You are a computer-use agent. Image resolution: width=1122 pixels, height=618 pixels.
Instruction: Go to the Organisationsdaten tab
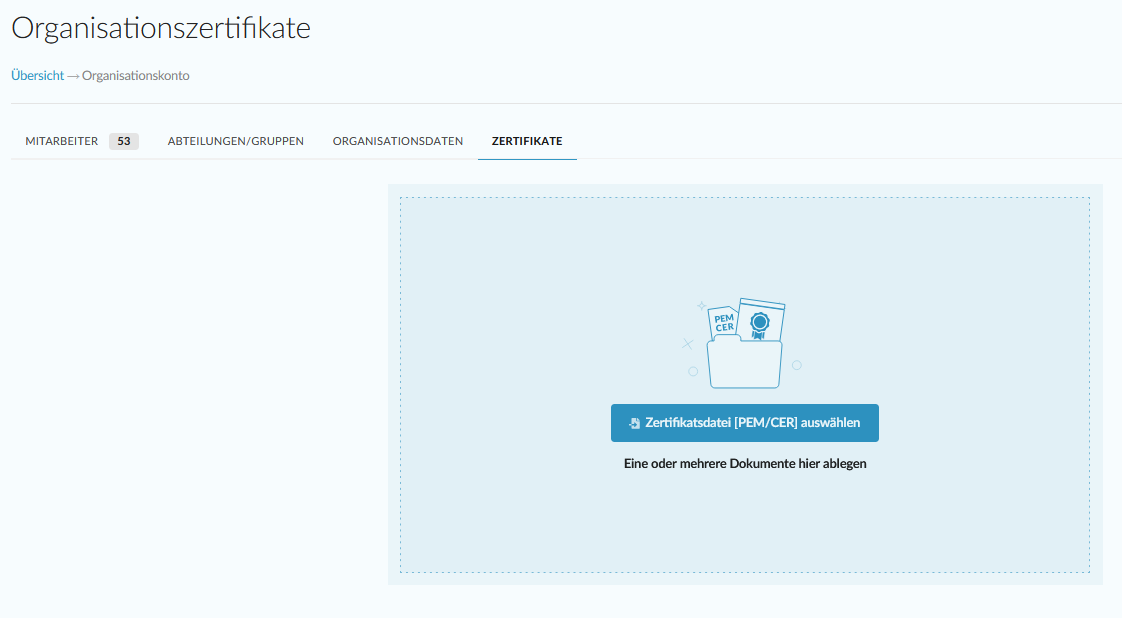[398, 141]
